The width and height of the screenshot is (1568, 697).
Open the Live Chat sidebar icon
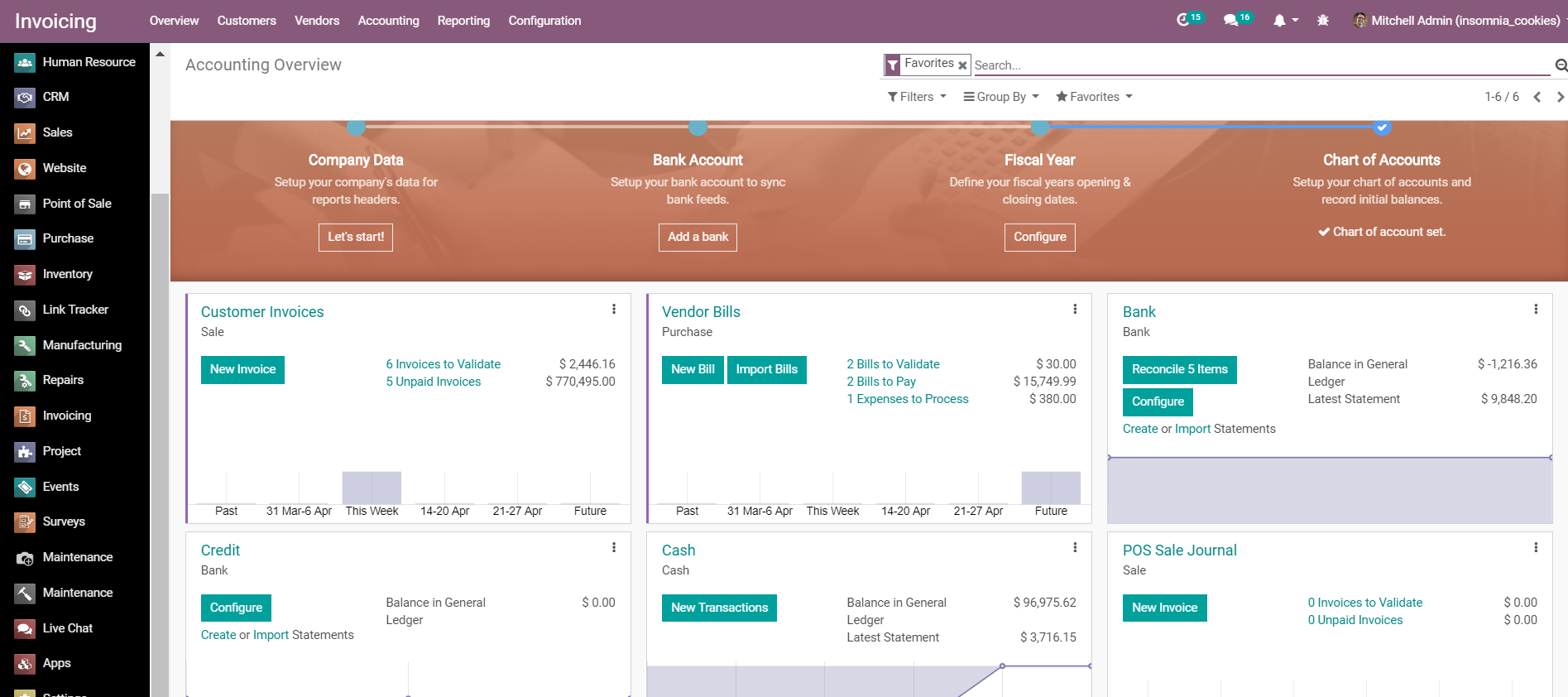tap(25, 629)
